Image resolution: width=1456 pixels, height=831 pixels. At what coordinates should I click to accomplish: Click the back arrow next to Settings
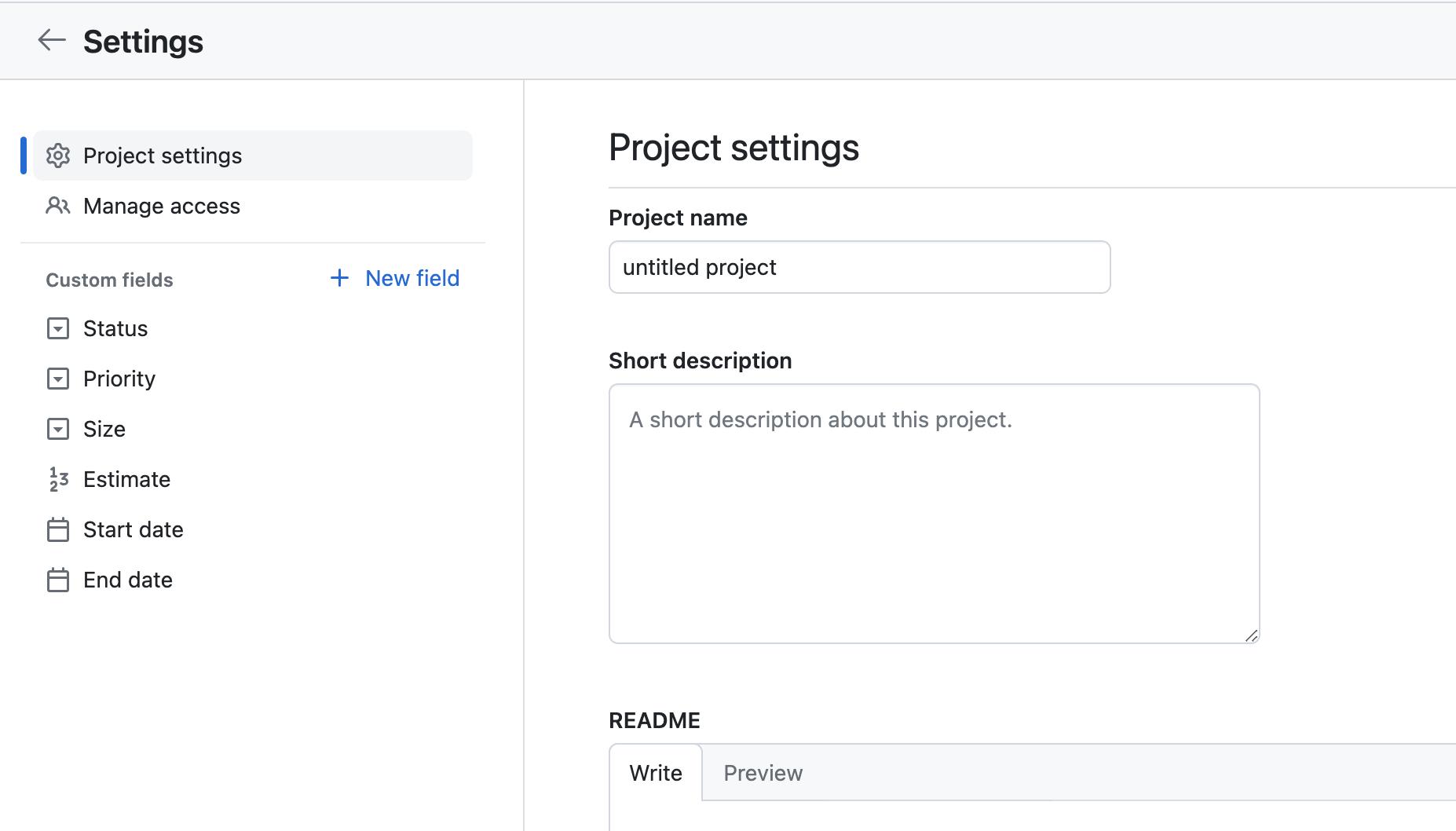point(51,41)
